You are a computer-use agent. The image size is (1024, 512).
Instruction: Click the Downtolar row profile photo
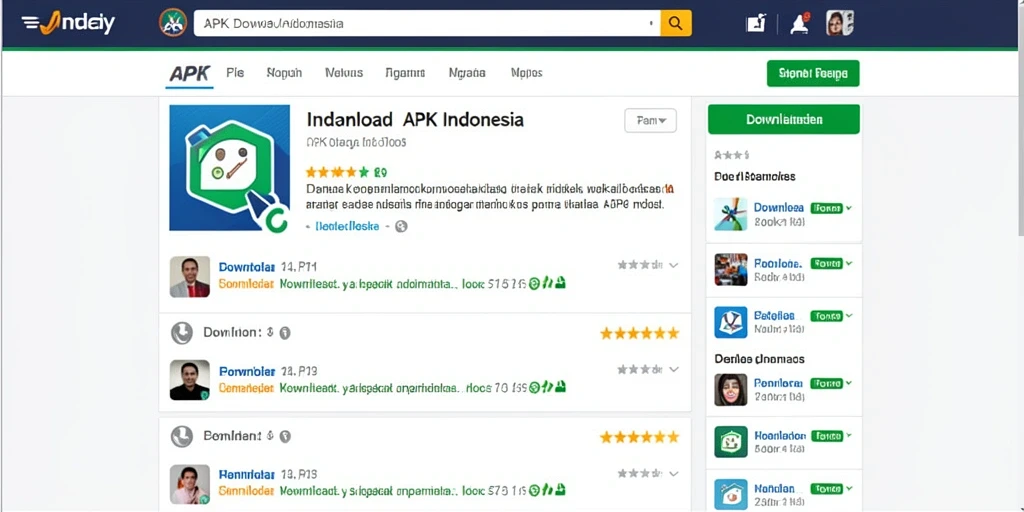pyautogui.click(x=190, y=277)
